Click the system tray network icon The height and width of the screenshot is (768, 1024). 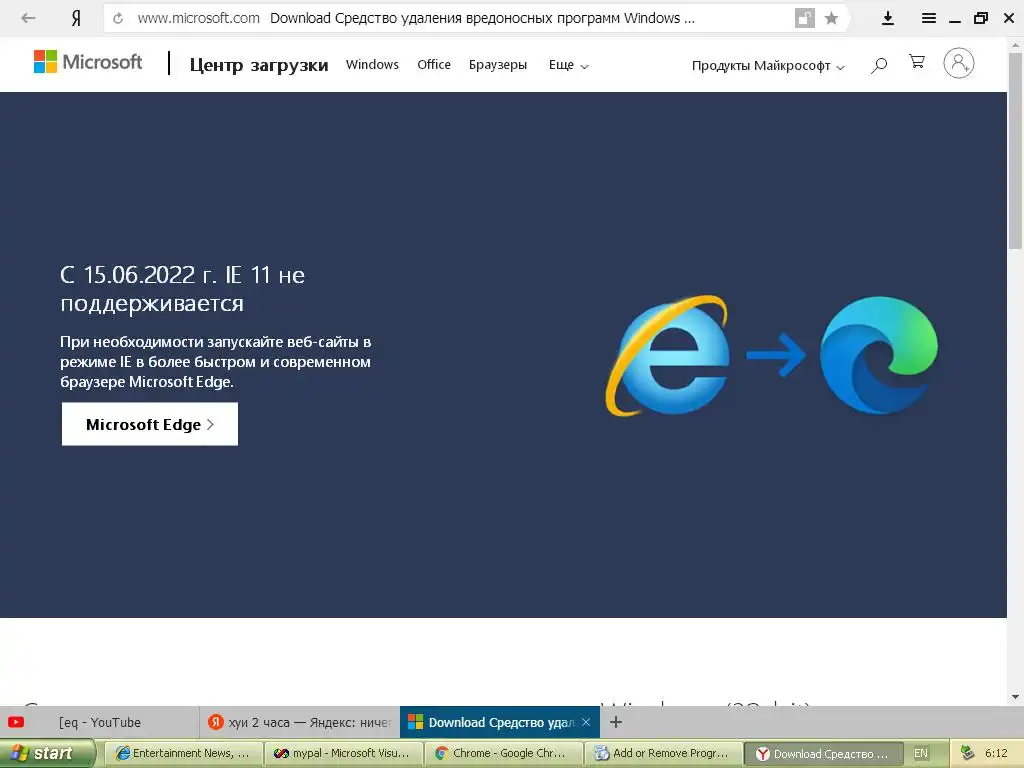click(x=967, y=752)
